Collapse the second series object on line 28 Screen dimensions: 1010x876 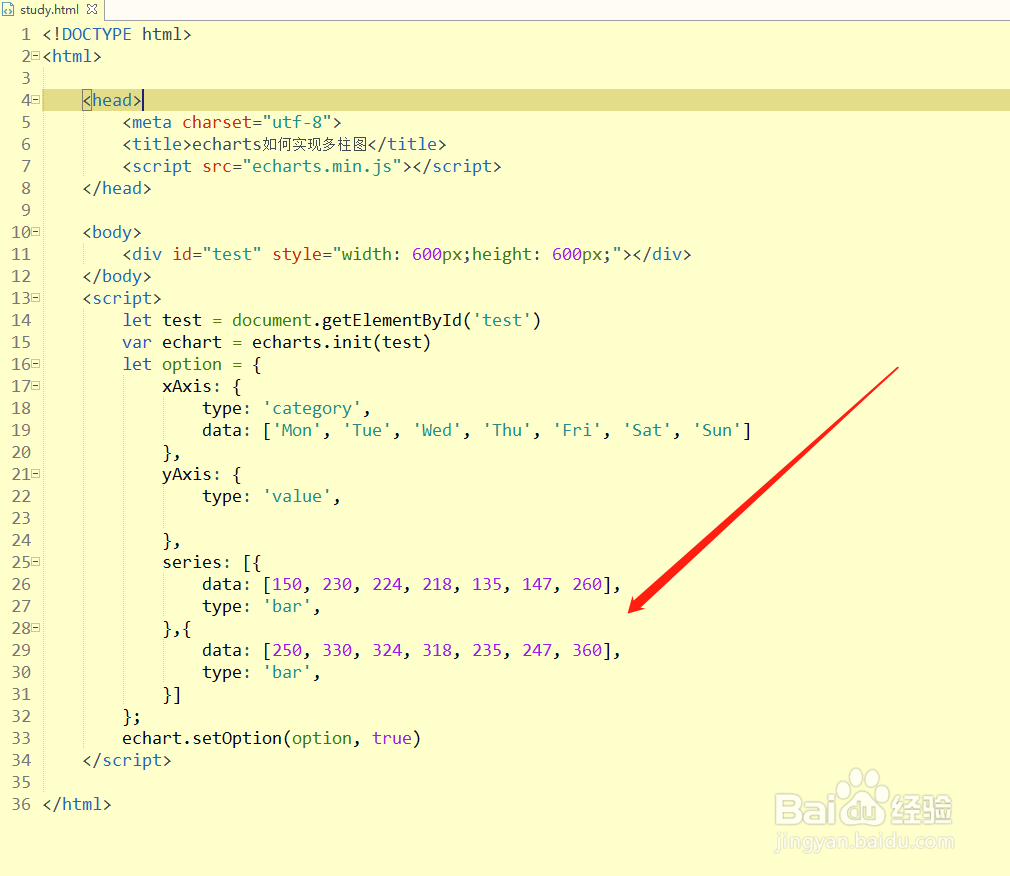(35, 628)
